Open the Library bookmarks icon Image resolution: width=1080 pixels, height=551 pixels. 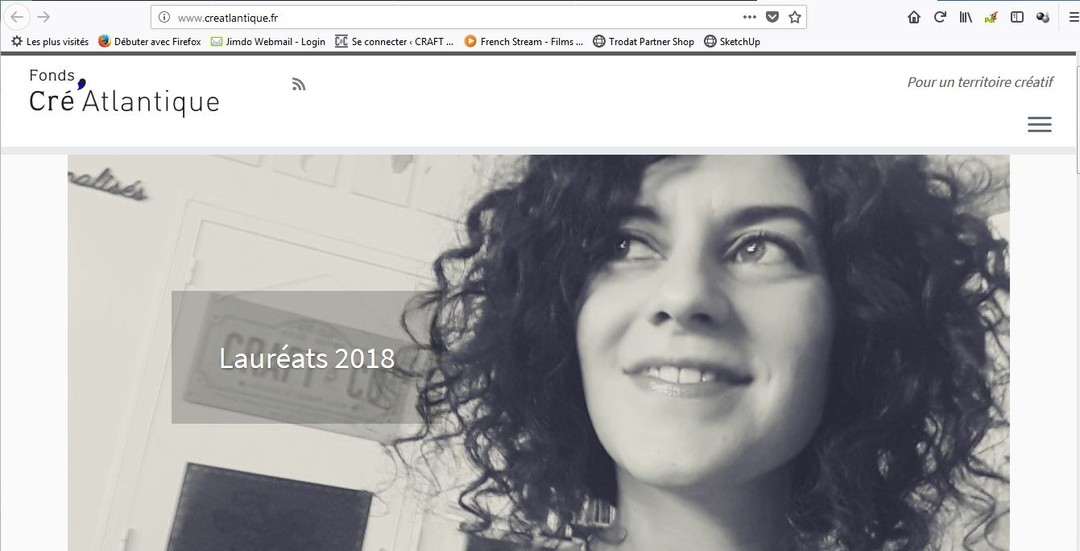pyautogui.click(x=966, y=17)
